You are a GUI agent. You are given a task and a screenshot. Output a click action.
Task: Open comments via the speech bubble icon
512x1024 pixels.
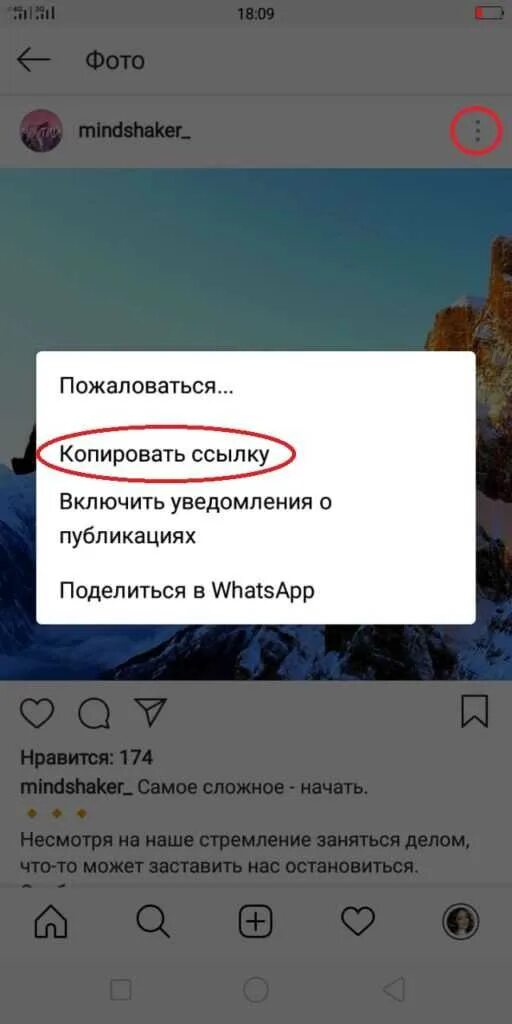pyautogui.click(x=94, y=713)
